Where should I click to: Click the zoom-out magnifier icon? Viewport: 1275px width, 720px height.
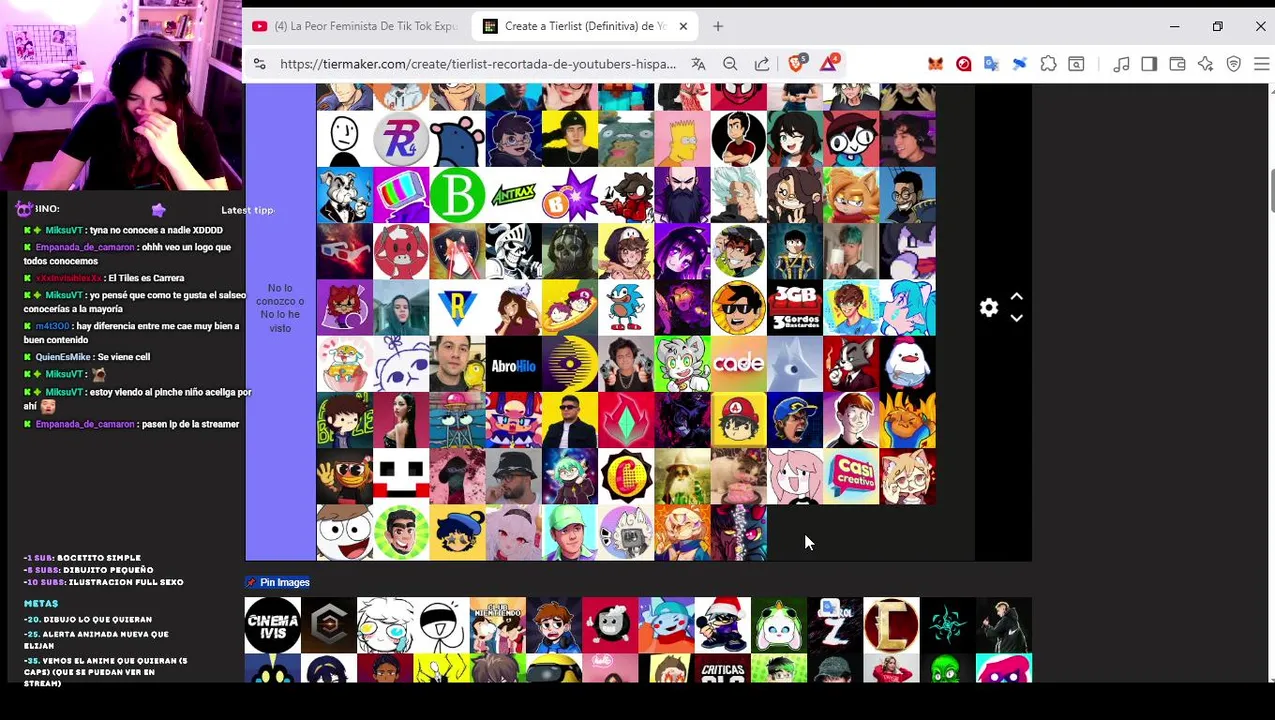coord(730,64)
